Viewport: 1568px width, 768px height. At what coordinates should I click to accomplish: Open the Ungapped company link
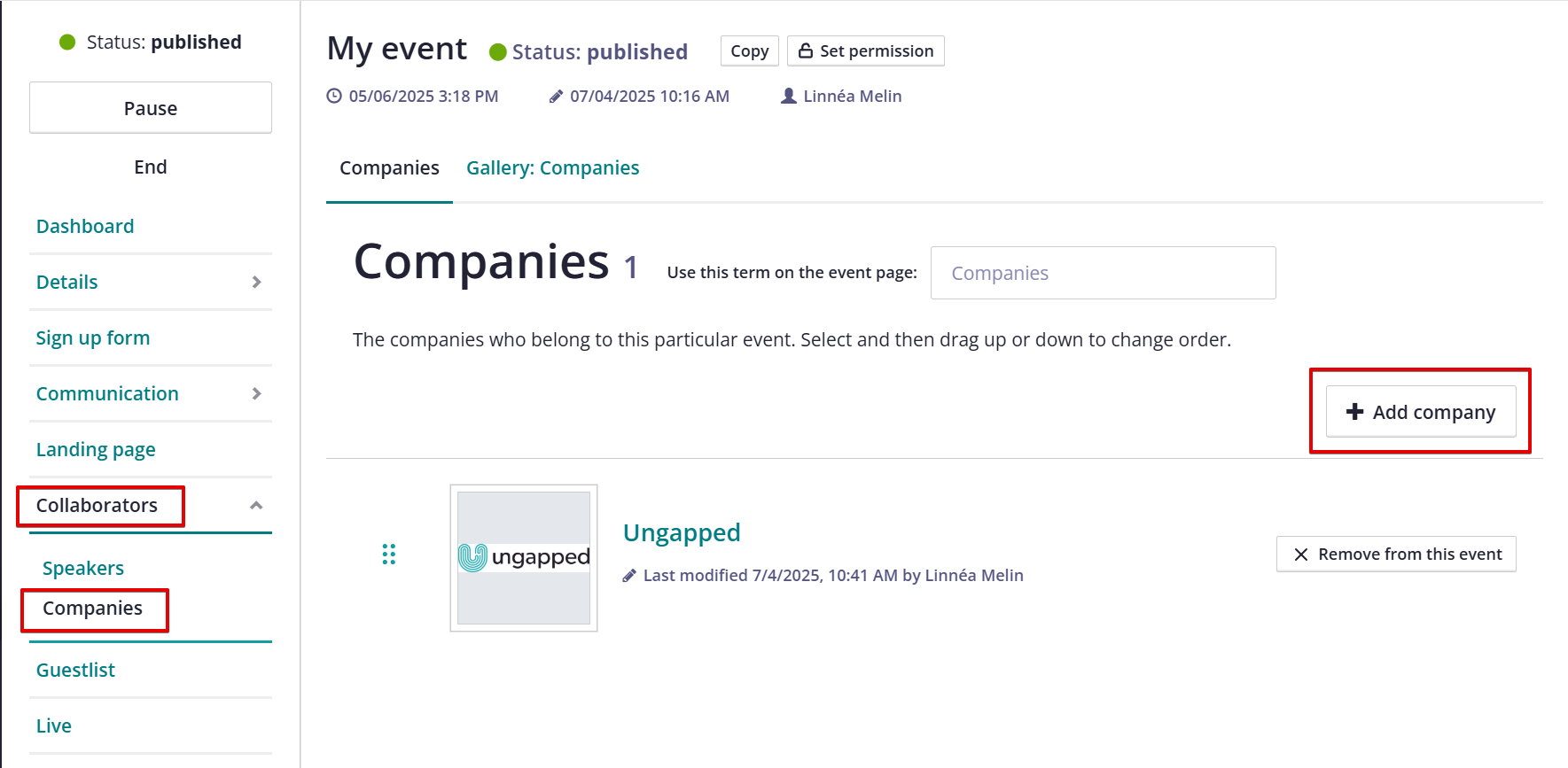[x=682, y=532]
